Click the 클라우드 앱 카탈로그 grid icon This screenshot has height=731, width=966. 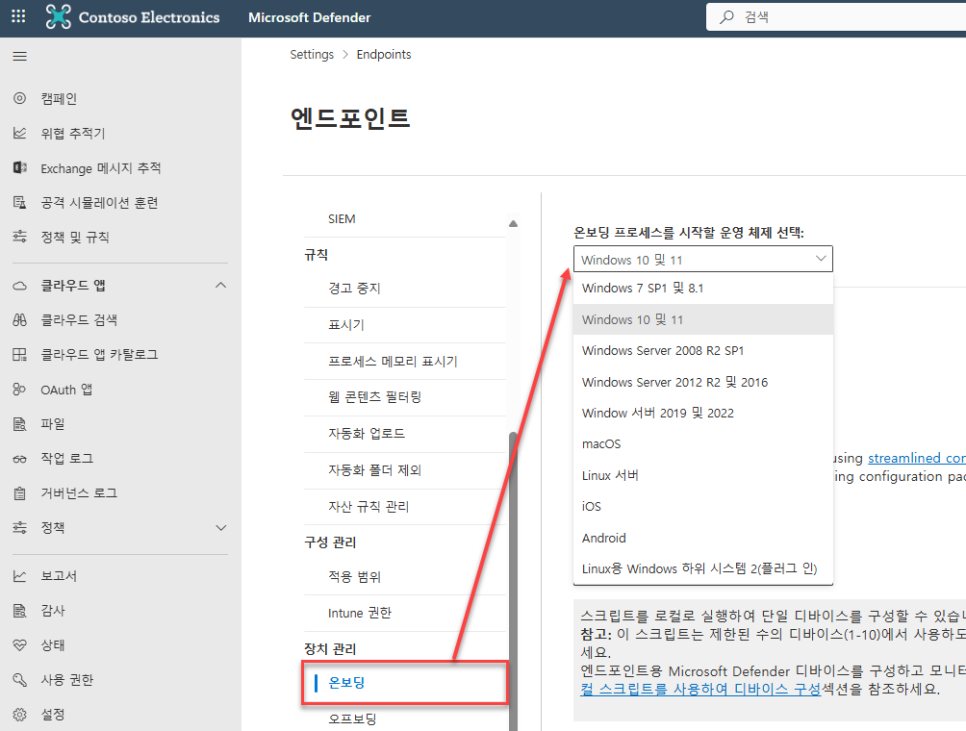[20, 355]
